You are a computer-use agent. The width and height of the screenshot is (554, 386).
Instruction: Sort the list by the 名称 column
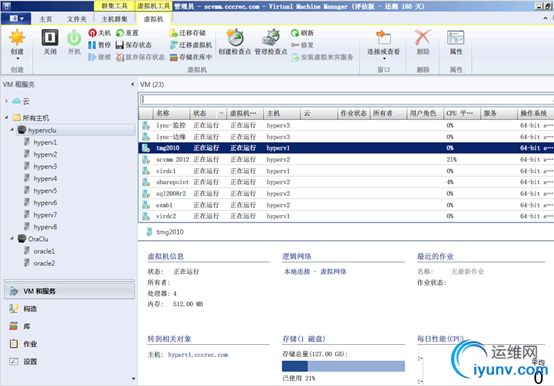[171, 113]
